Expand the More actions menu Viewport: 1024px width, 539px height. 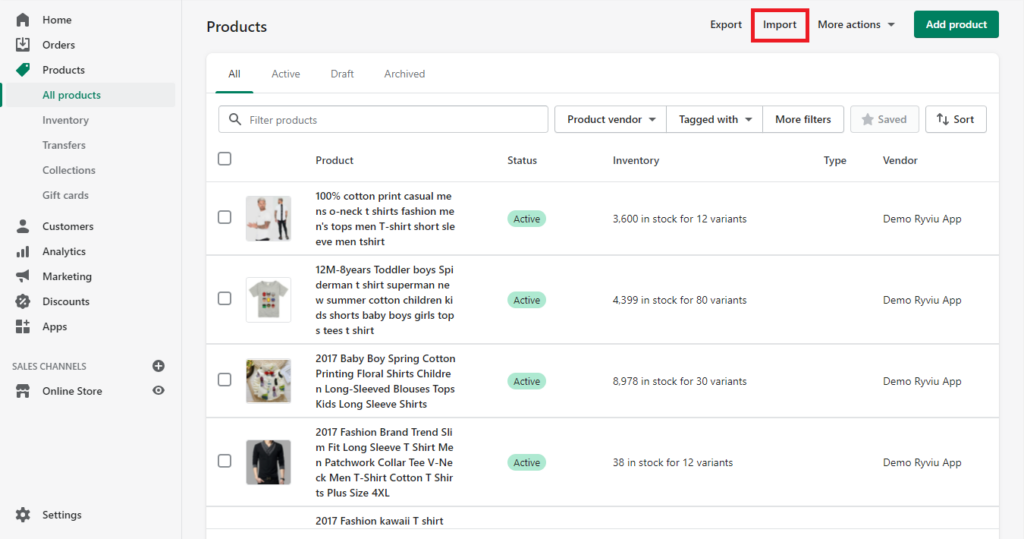(x=855, y=25)
